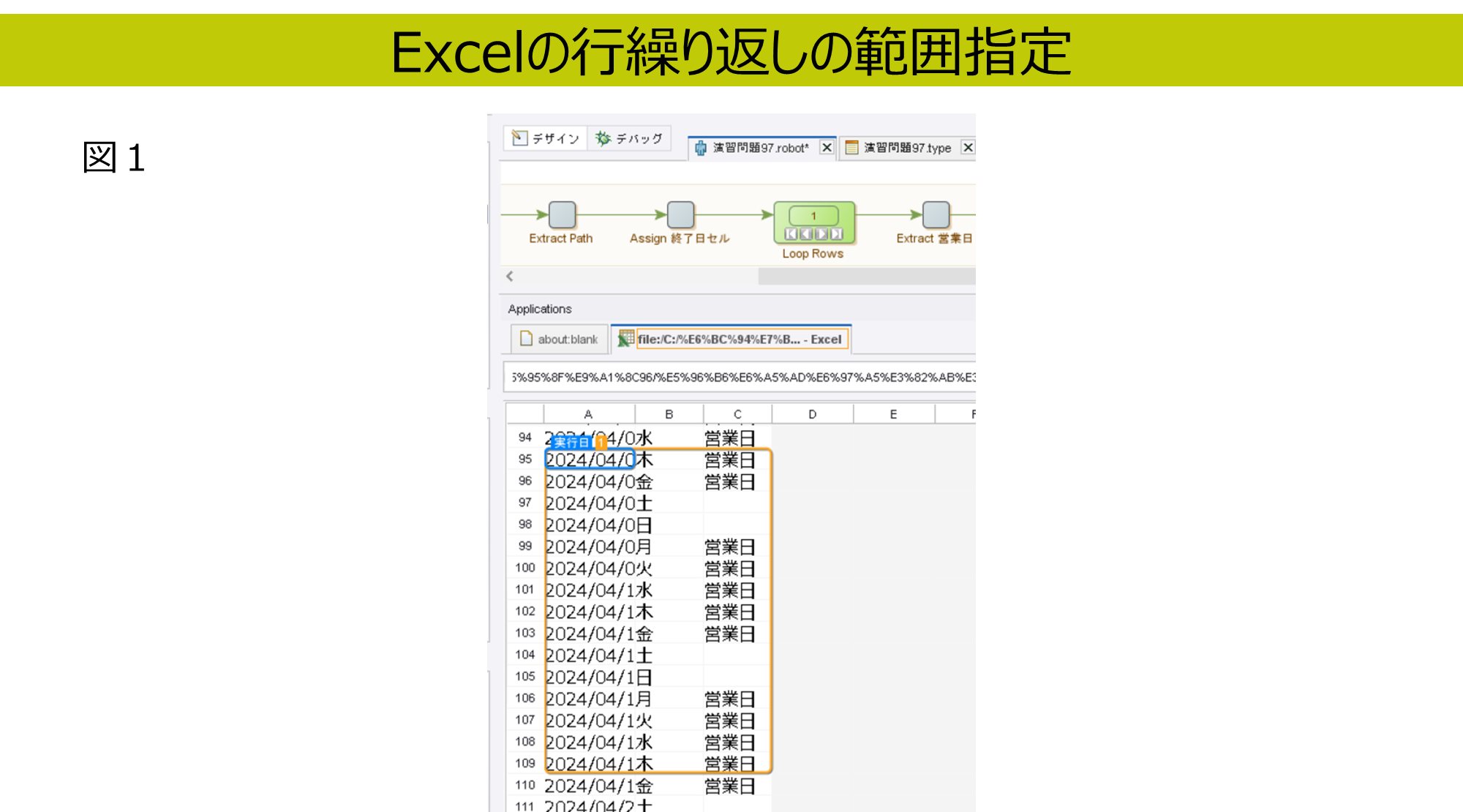This screenshot has height=812, width=1463.
Task: Select the about:blank application tab
Action: click(x=560, y=339)
